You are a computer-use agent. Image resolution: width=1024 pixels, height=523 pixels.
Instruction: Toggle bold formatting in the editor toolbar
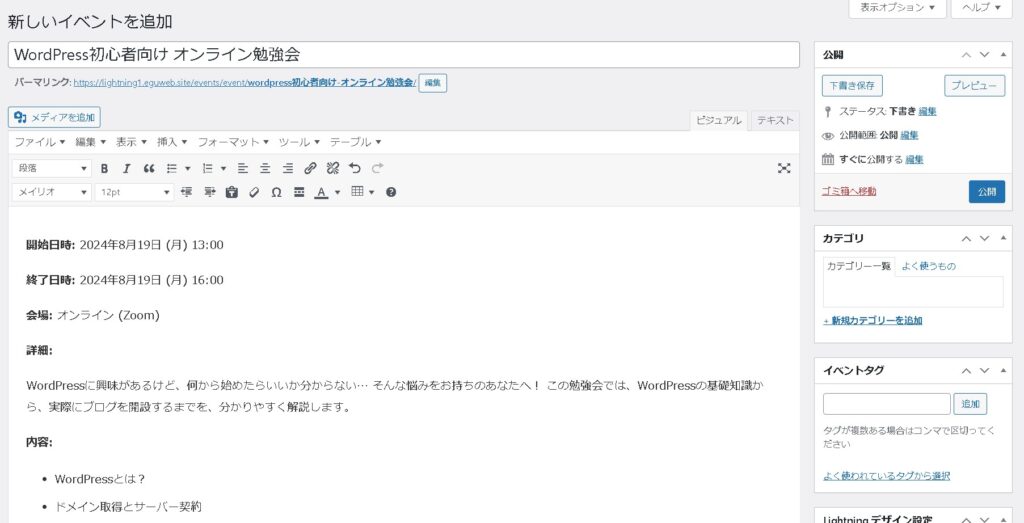tap(104, 168)
